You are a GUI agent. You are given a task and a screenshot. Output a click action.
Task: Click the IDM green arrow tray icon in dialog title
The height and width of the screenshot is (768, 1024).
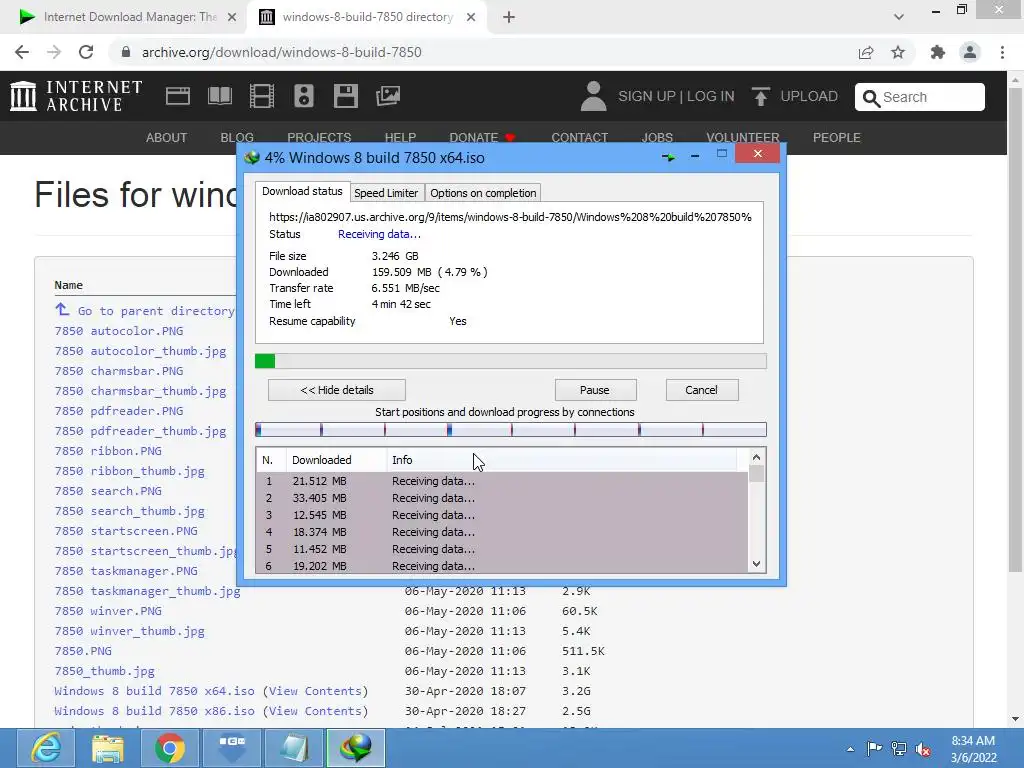click(x=668, y=157)
